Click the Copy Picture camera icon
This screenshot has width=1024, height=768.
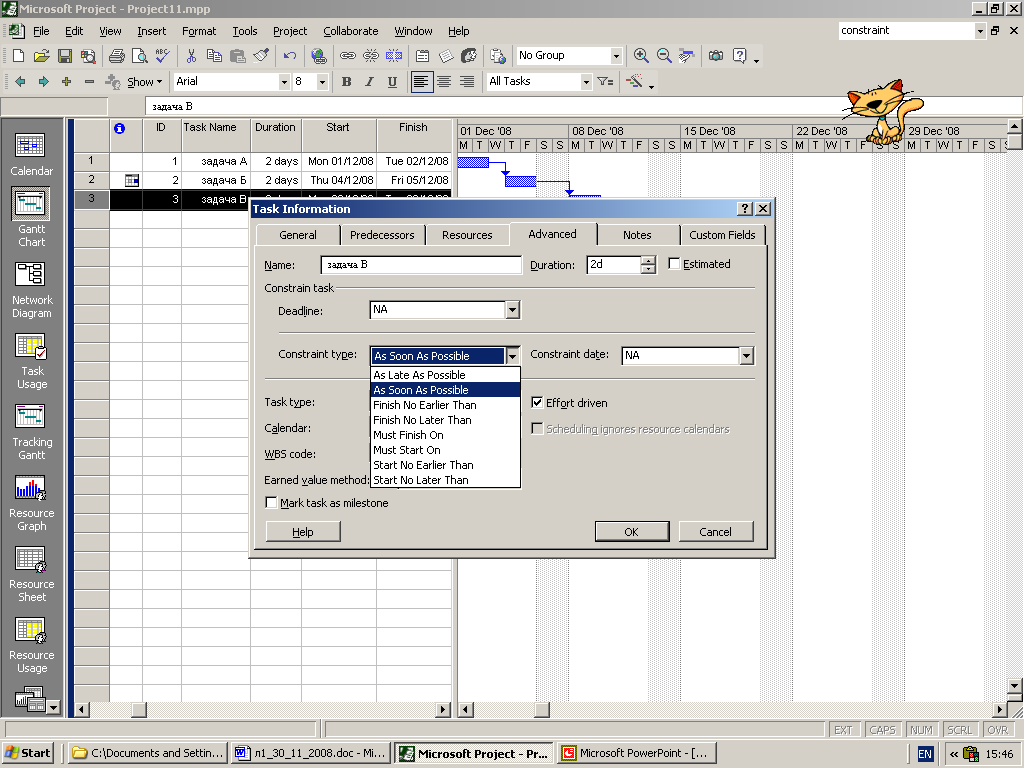click(716, 56)
